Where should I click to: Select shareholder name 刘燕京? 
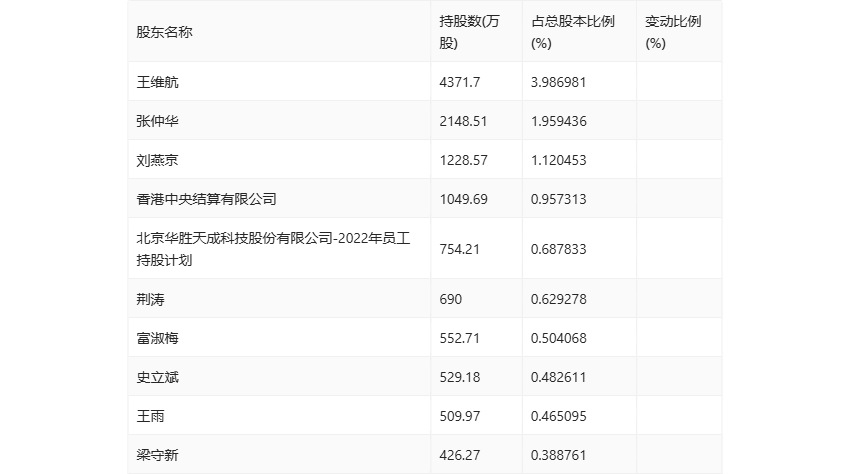(157, 160)
